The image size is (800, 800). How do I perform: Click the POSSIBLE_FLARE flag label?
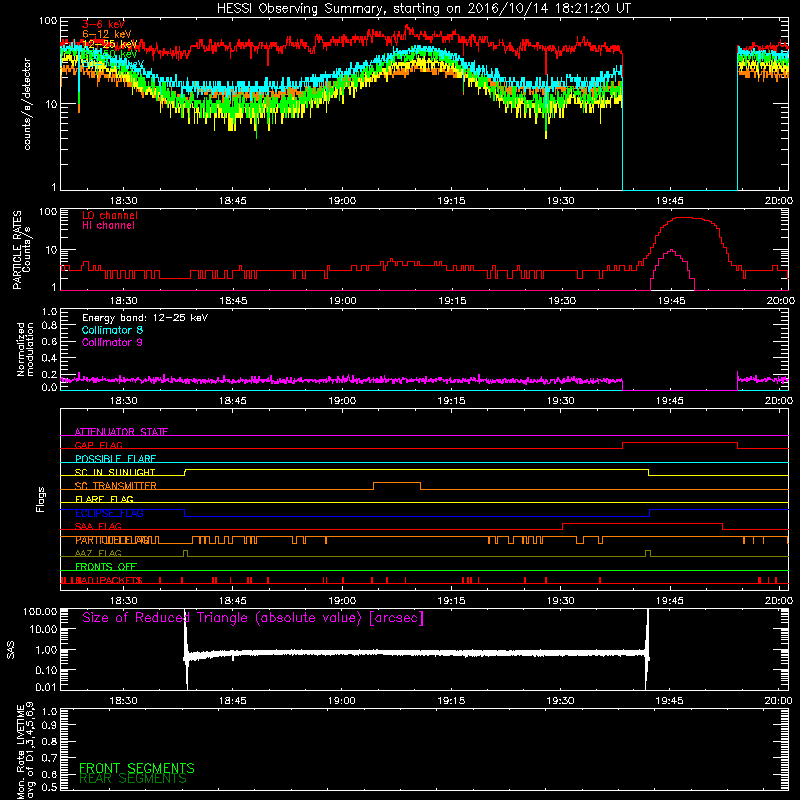(115, 459)
